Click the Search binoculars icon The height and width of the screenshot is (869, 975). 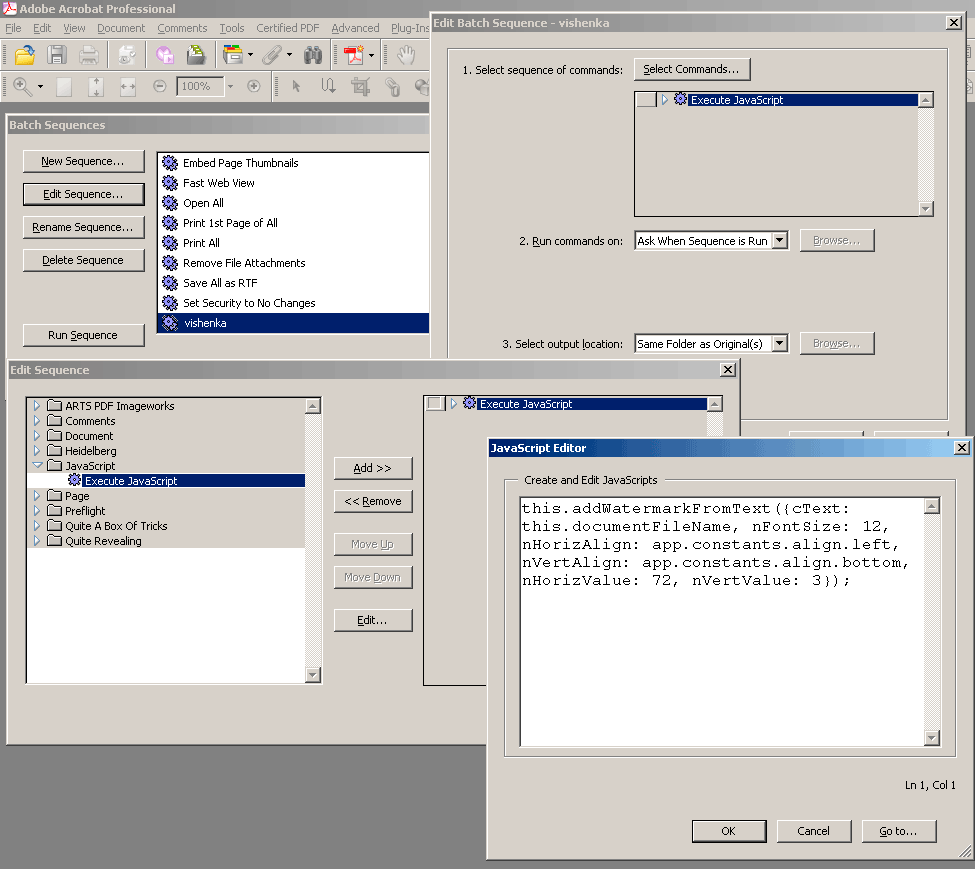313,55
